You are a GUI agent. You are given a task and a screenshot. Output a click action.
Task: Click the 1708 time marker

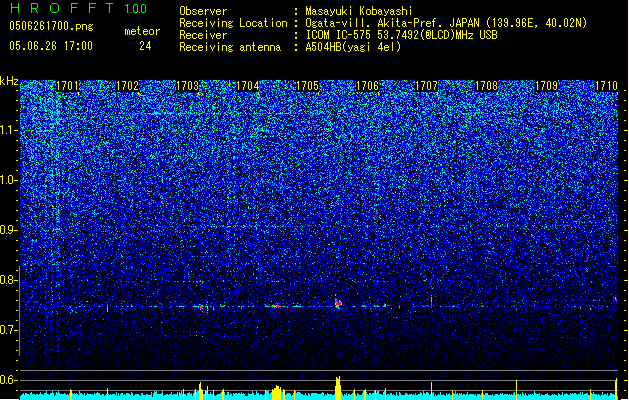coord(487,86)
